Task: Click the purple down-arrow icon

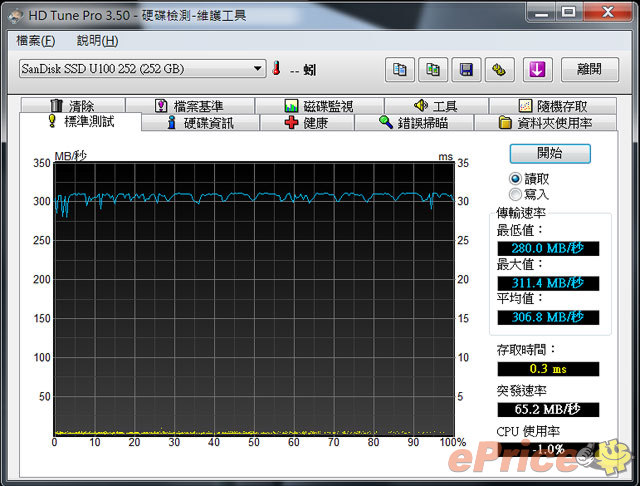Action: 537,69
